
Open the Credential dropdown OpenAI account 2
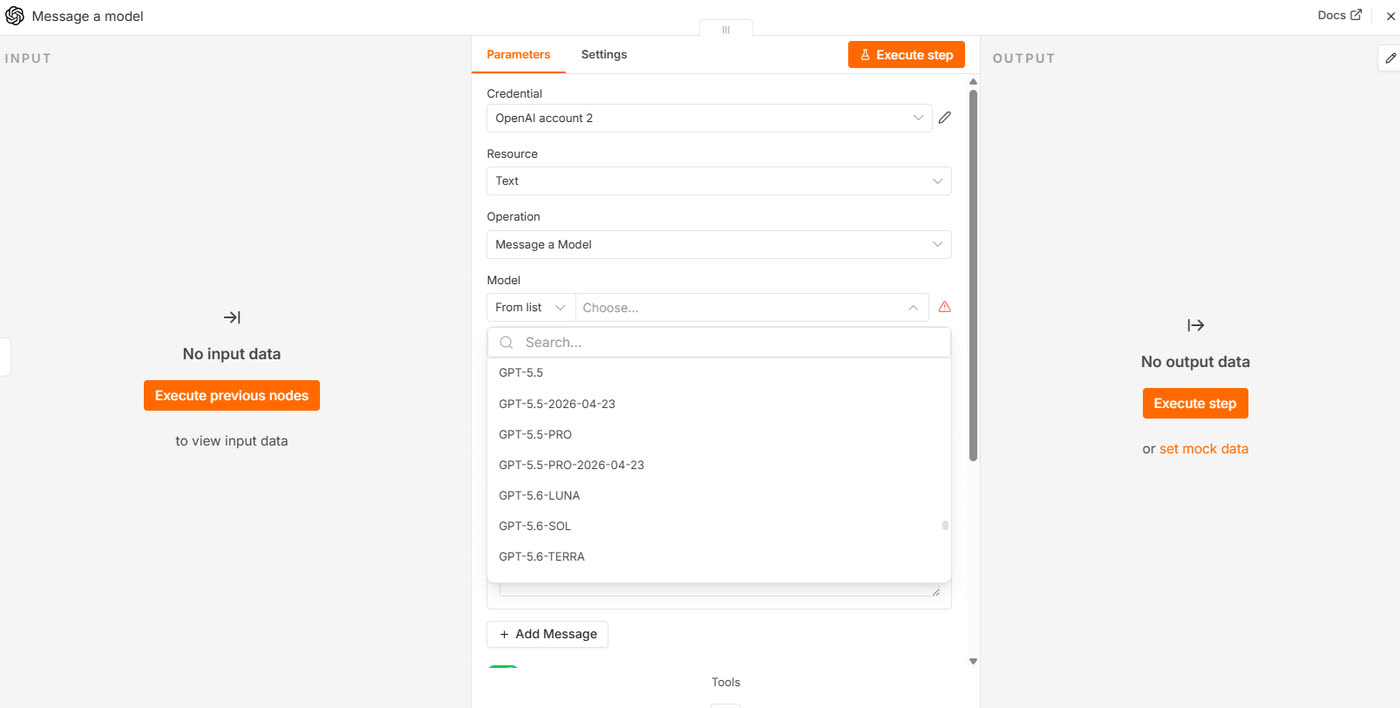[709, 118]
